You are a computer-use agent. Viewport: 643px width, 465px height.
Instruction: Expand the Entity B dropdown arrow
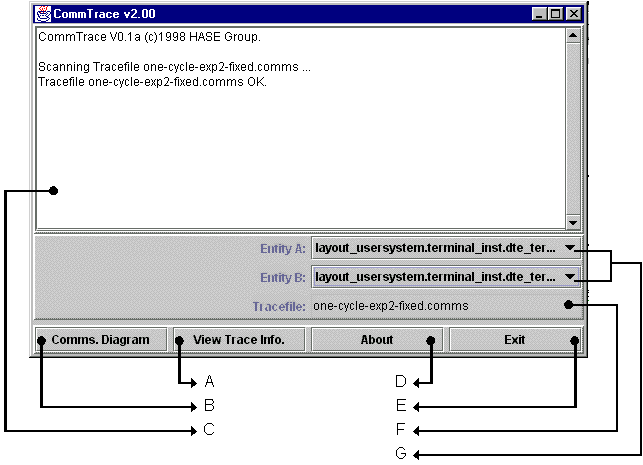569,277
